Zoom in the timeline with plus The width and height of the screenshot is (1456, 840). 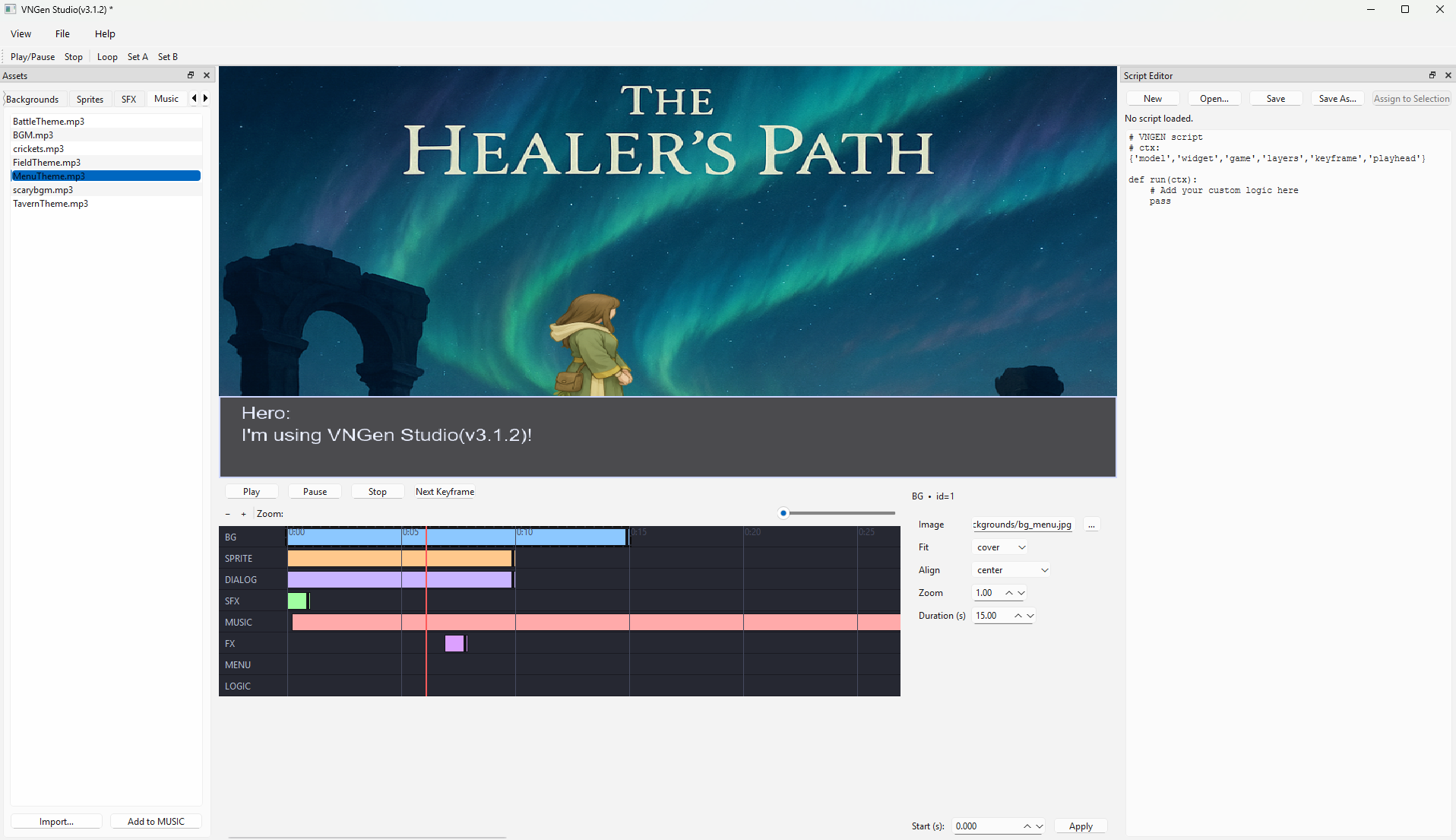(243, 514)
